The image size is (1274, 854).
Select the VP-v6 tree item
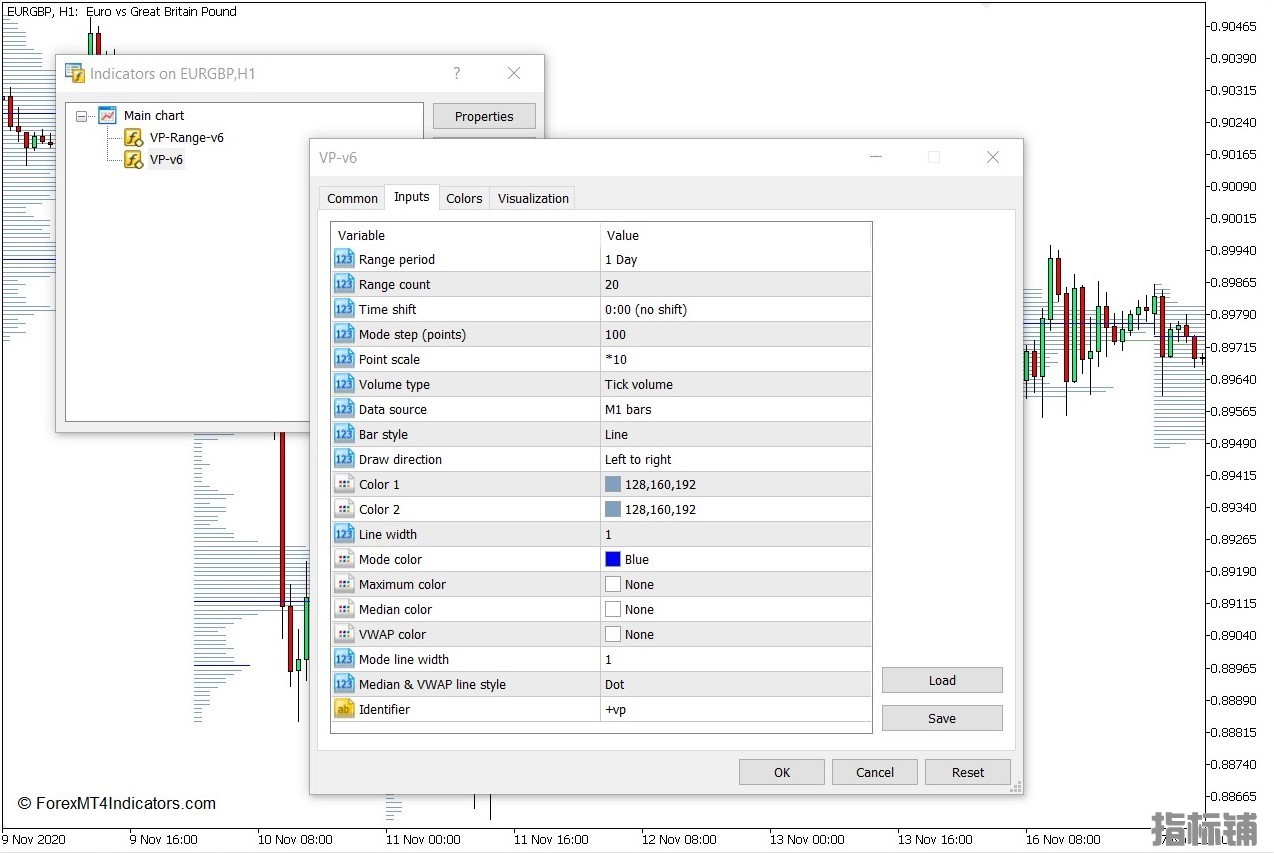[167, 160]
